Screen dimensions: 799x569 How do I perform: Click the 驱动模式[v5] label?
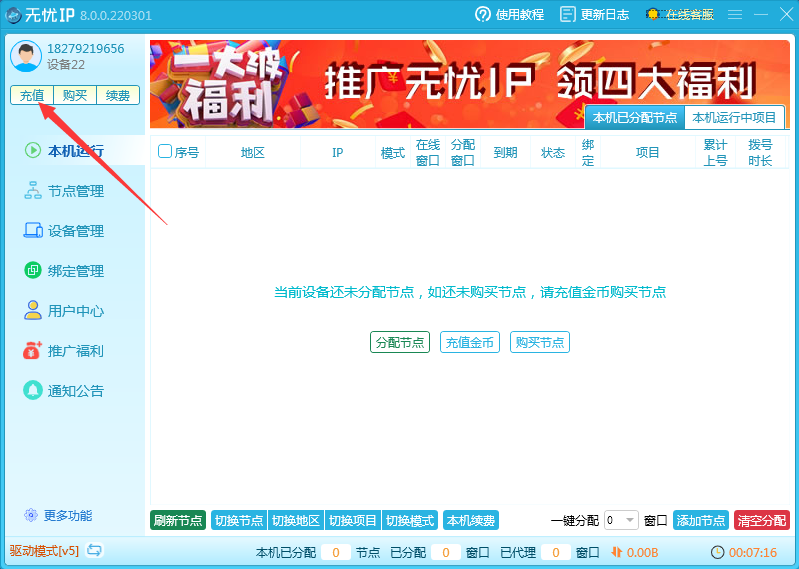point(44,550)
